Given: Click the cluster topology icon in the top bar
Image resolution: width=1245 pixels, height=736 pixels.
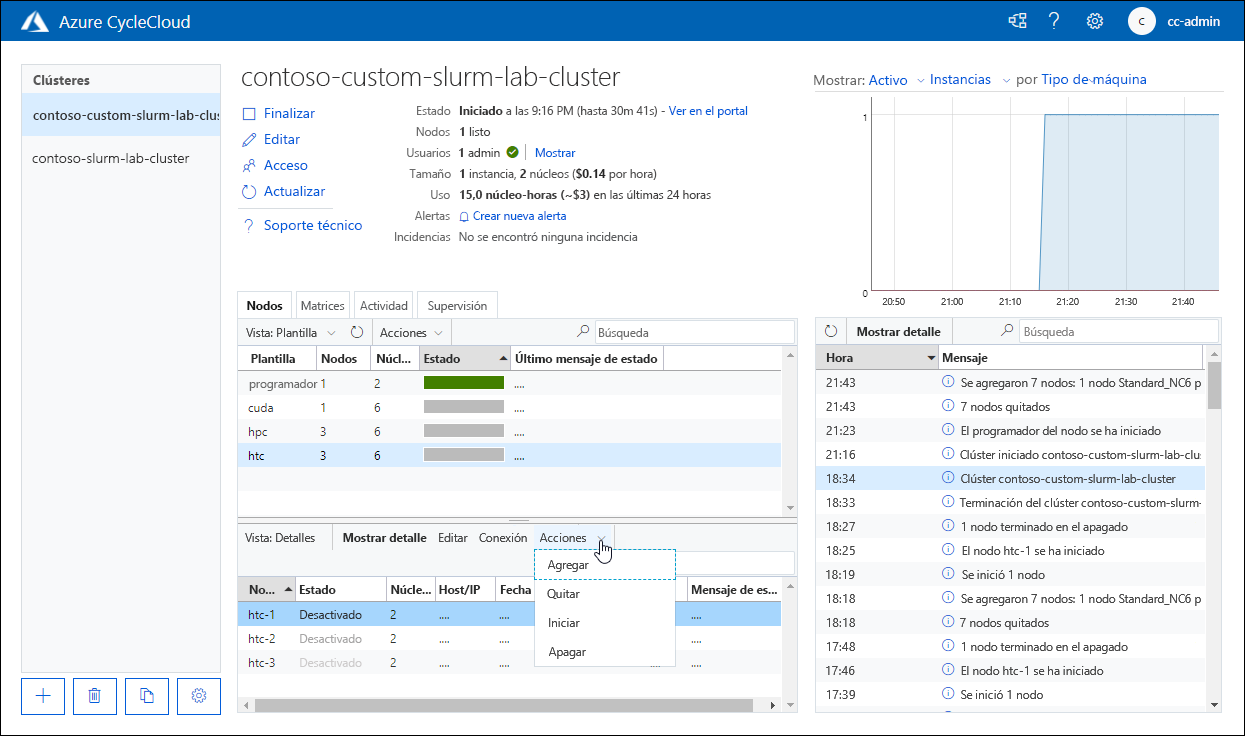Looking at the screenshot, I should [1016, 20].
